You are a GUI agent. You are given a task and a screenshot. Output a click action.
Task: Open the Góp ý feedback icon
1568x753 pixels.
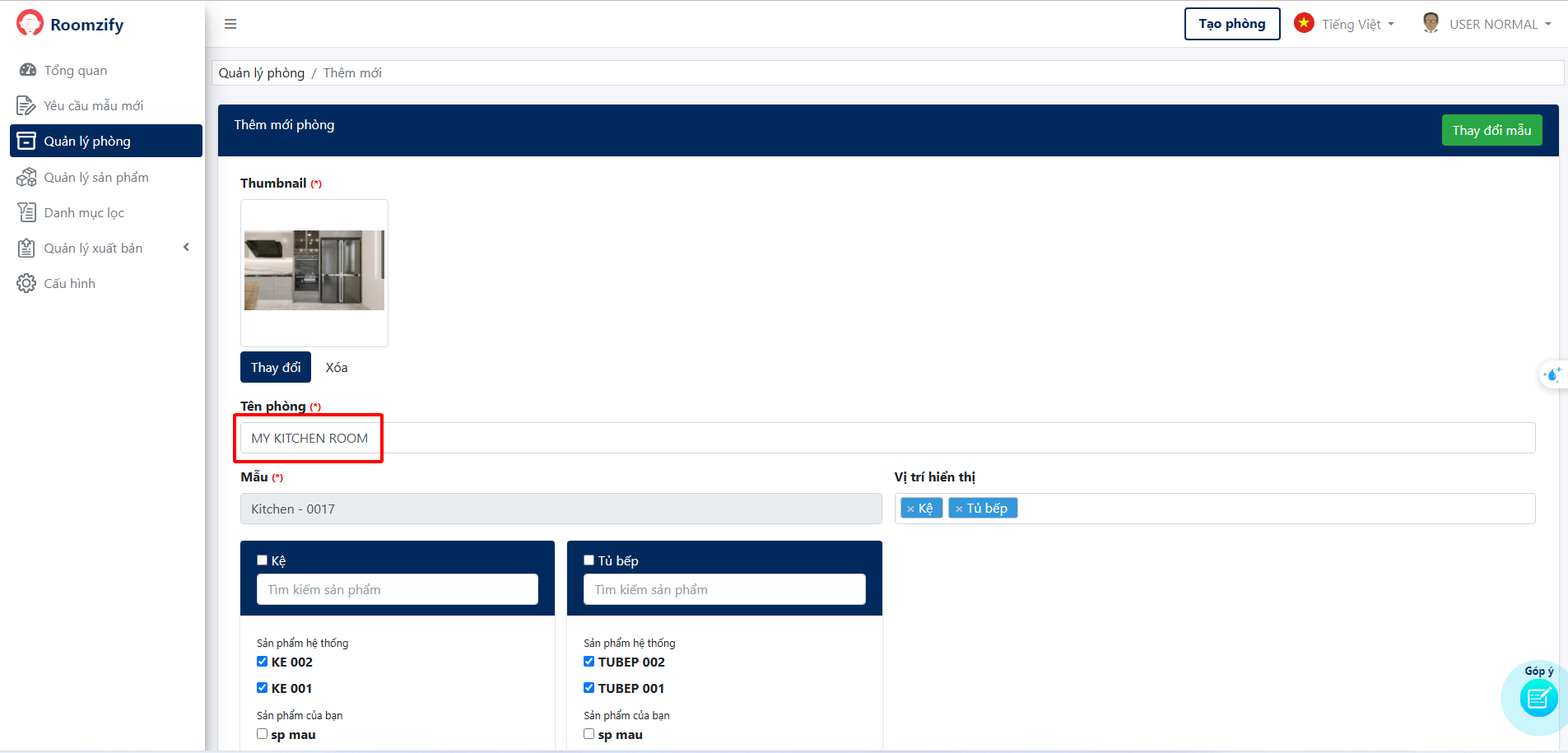(1538, 699)
